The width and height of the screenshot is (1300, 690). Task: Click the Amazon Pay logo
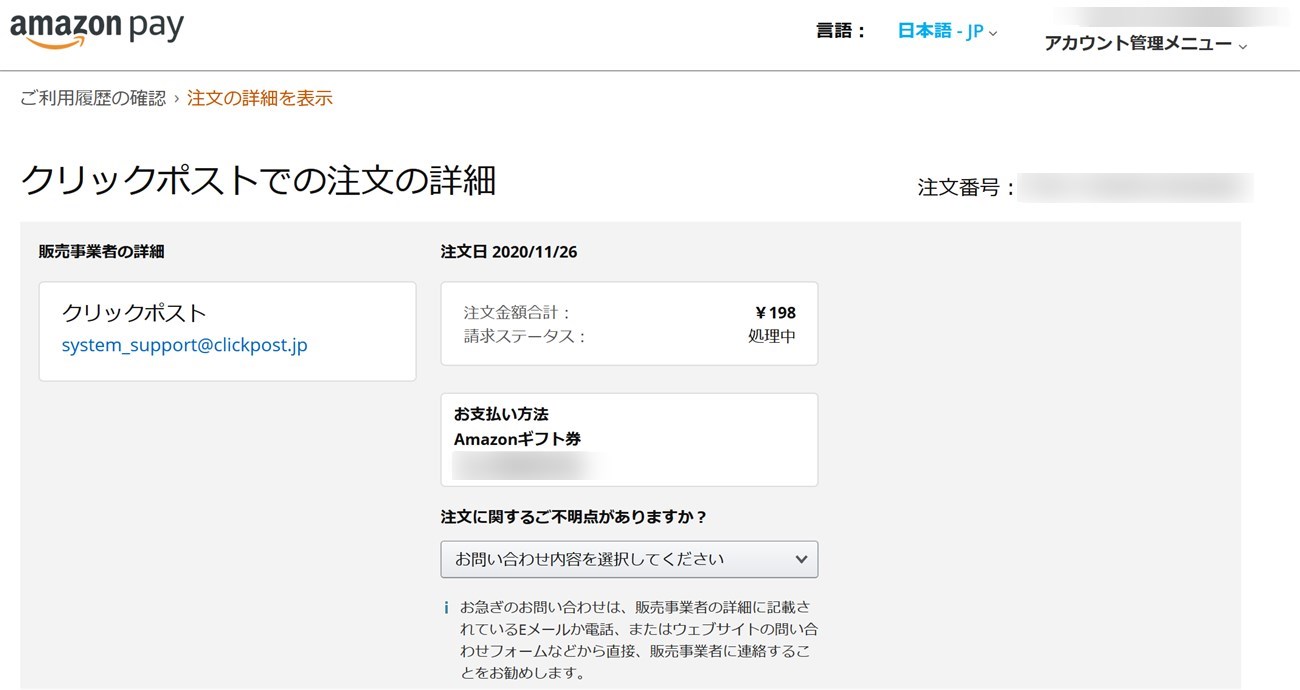click(x=97, y=29)
